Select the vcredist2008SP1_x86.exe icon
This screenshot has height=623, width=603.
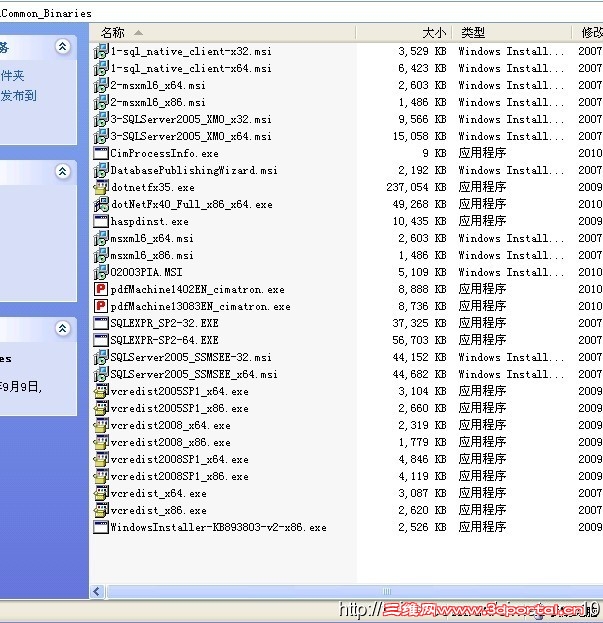point(101,476)
